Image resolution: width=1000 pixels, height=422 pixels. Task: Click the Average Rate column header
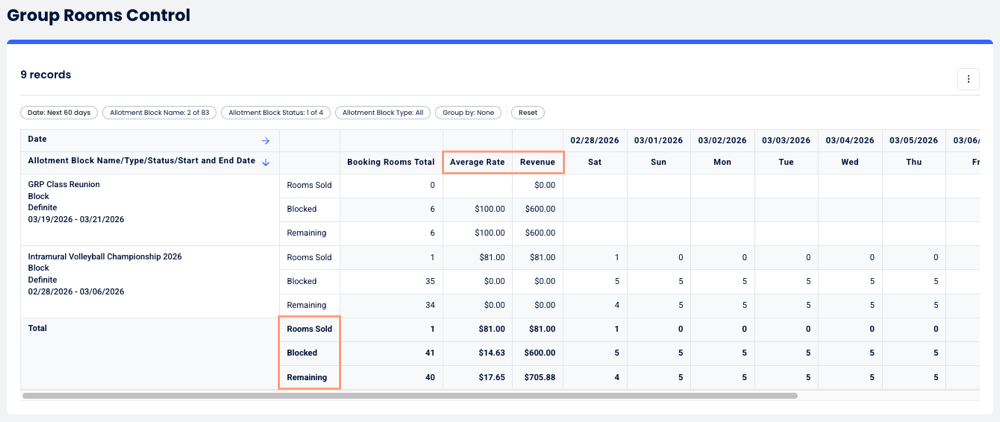click(478, 162)
